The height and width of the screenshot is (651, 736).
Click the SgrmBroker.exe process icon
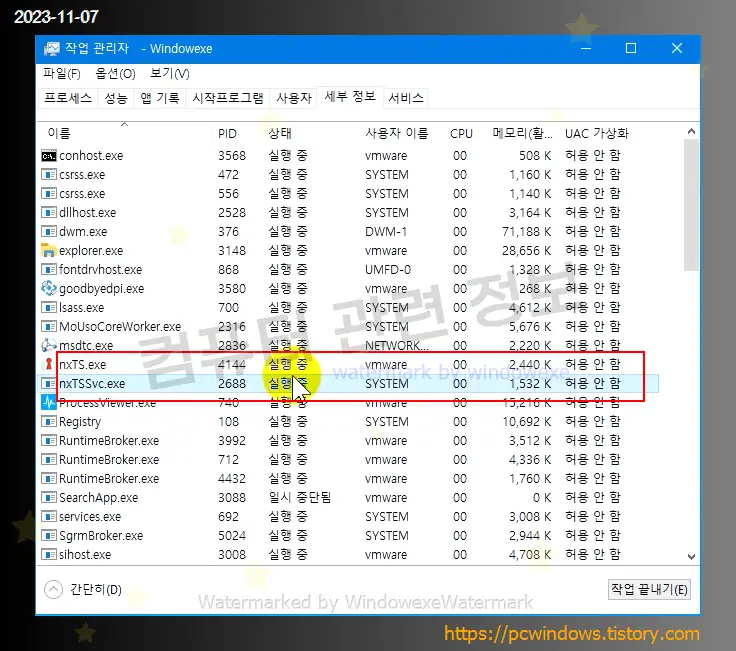click(x=48, y=536)
